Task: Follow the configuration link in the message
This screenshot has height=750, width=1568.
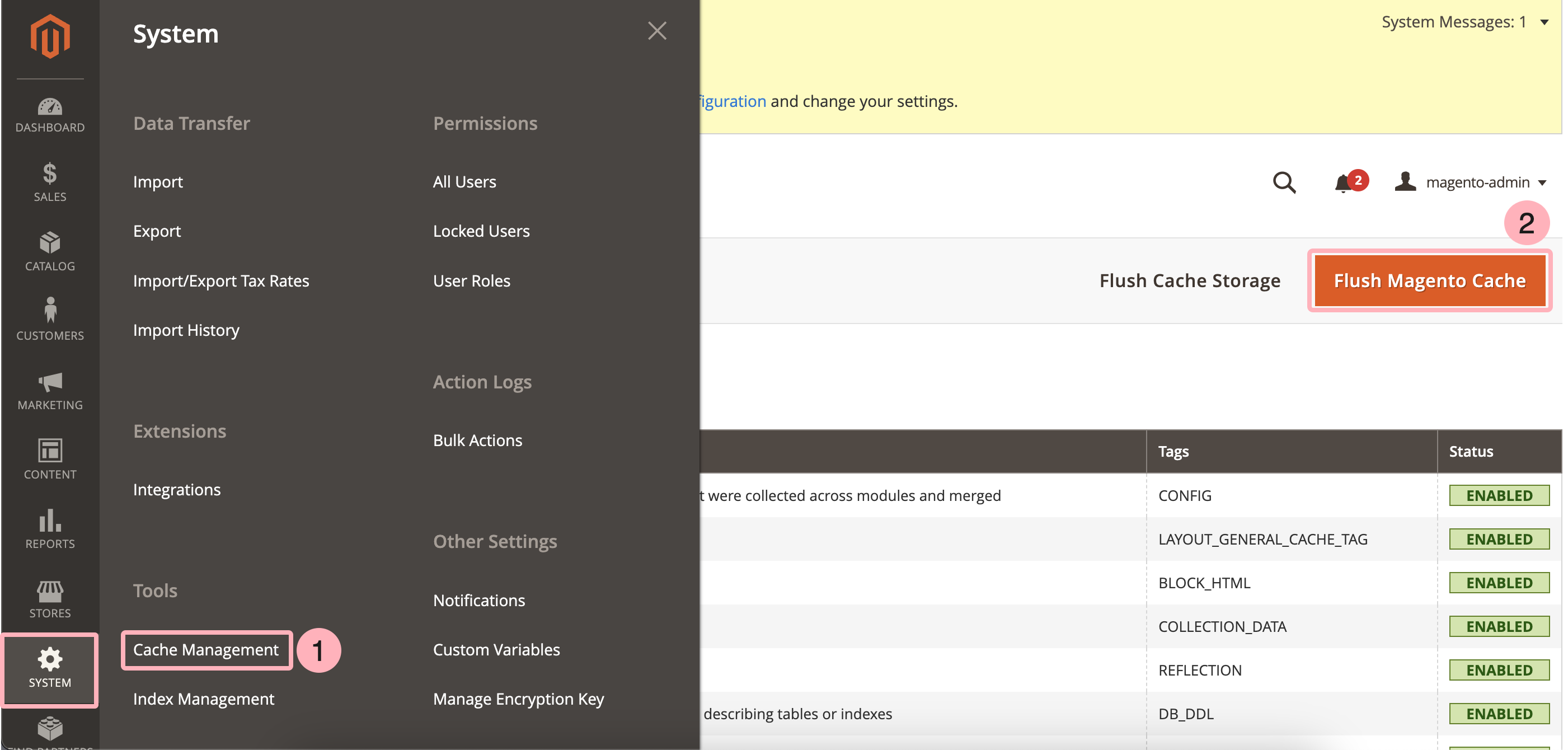Action: (733, 101)
